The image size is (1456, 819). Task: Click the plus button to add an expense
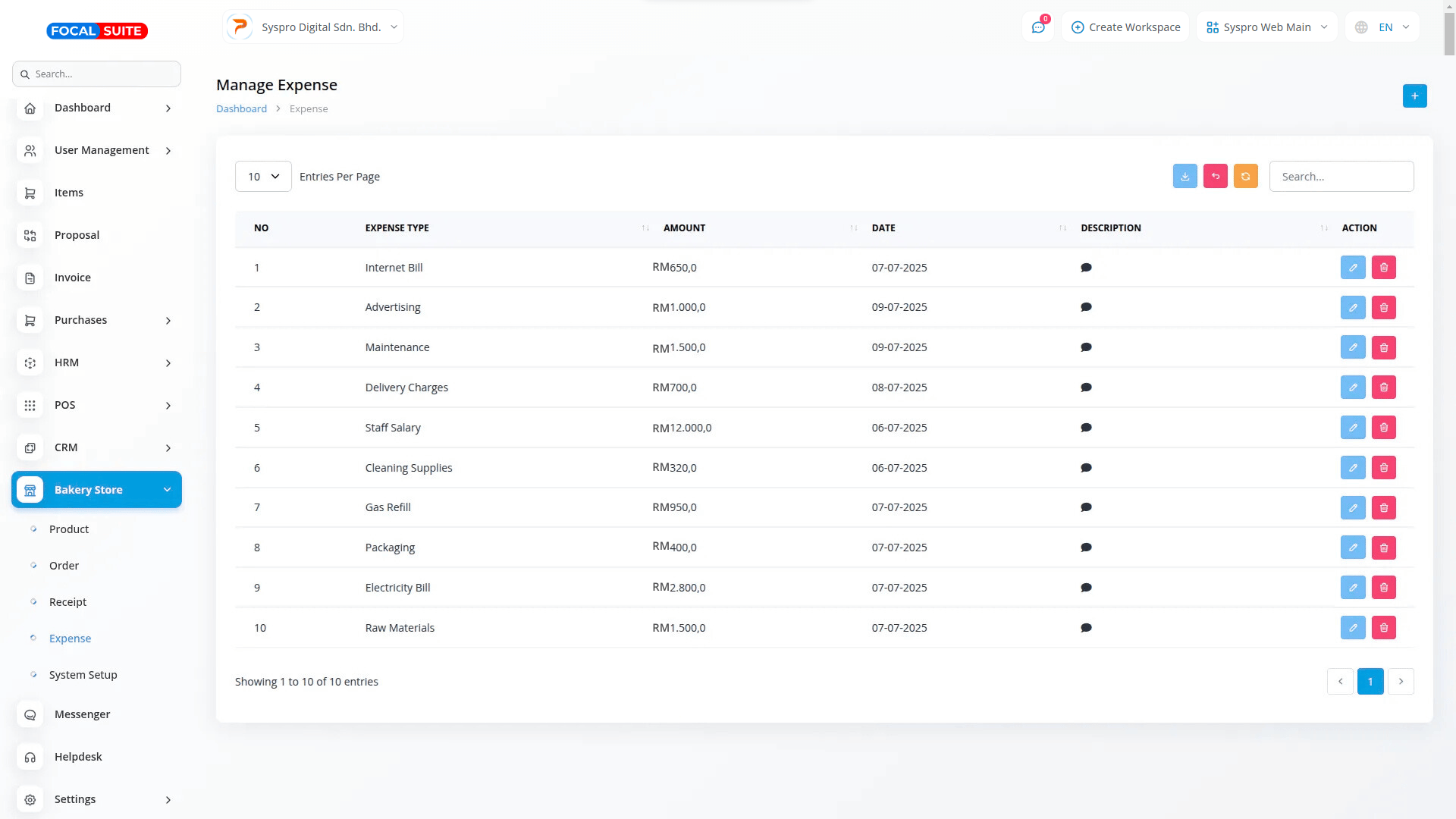pos(1414,96)
